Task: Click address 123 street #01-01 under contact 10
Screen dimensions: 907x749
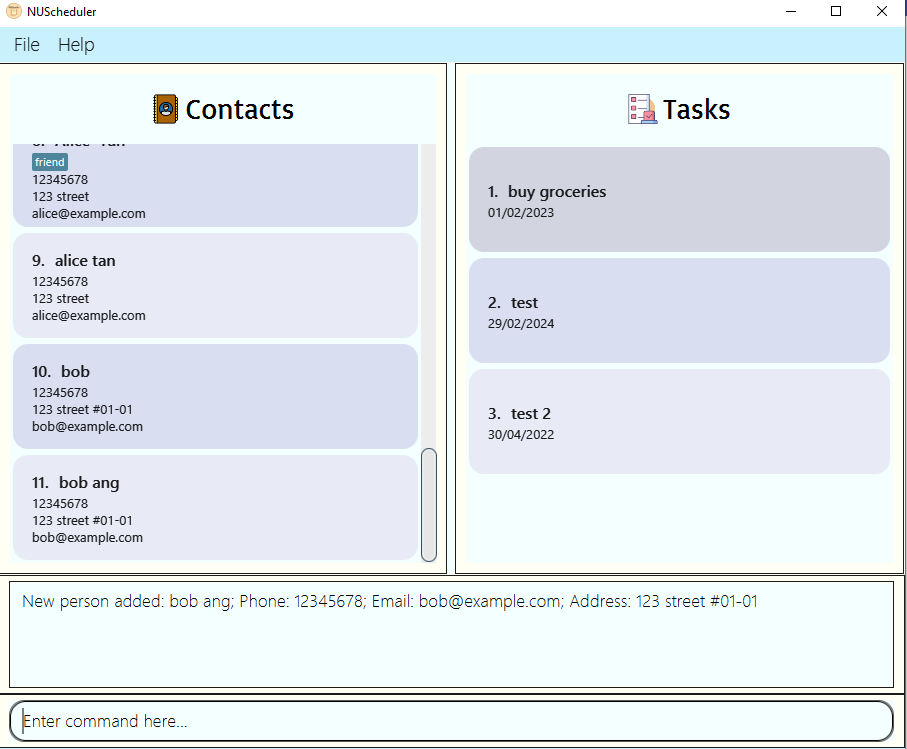Action: pos(82,409)
